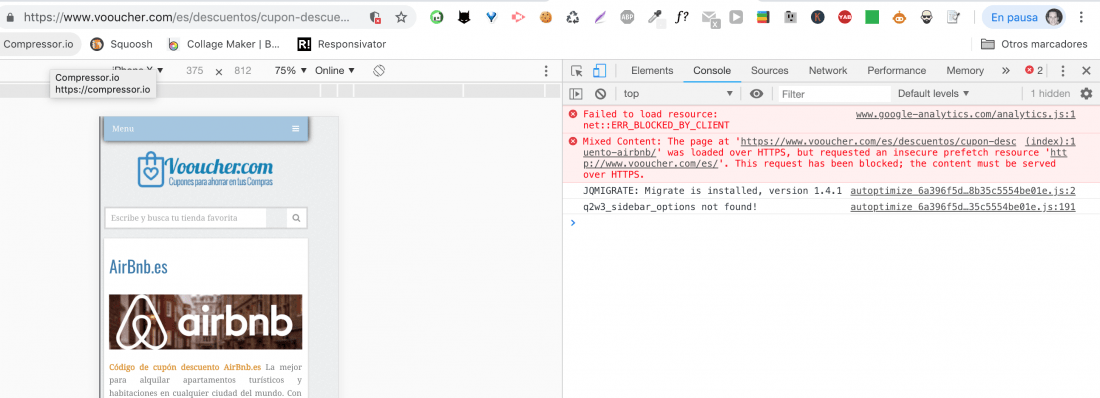Open the mail checker extension icon
The image size is (1100, 398).
[709, 19]
